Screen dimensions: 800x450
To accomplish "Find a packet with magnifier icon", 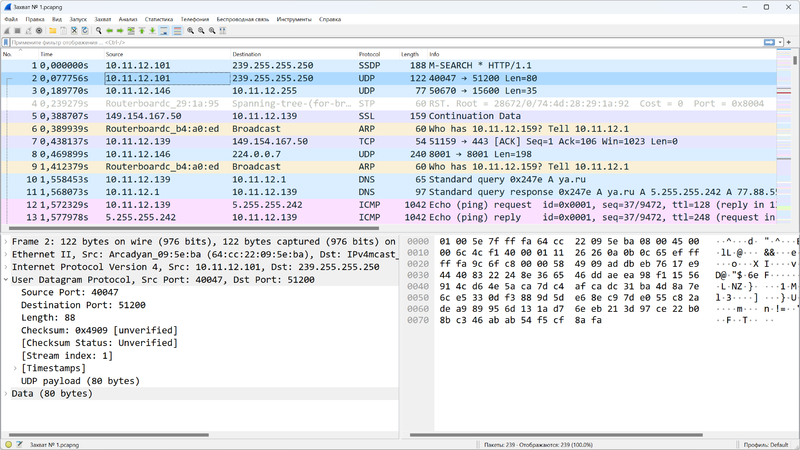I will pyautogui.click(x=98, y=31).
